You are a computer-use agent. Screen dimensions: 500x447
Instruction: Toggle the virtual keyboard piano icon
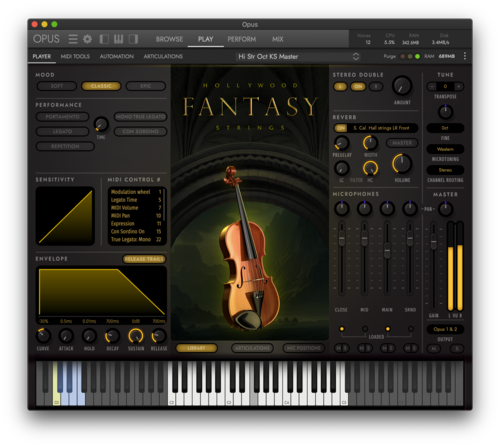[x=119, y=39]
